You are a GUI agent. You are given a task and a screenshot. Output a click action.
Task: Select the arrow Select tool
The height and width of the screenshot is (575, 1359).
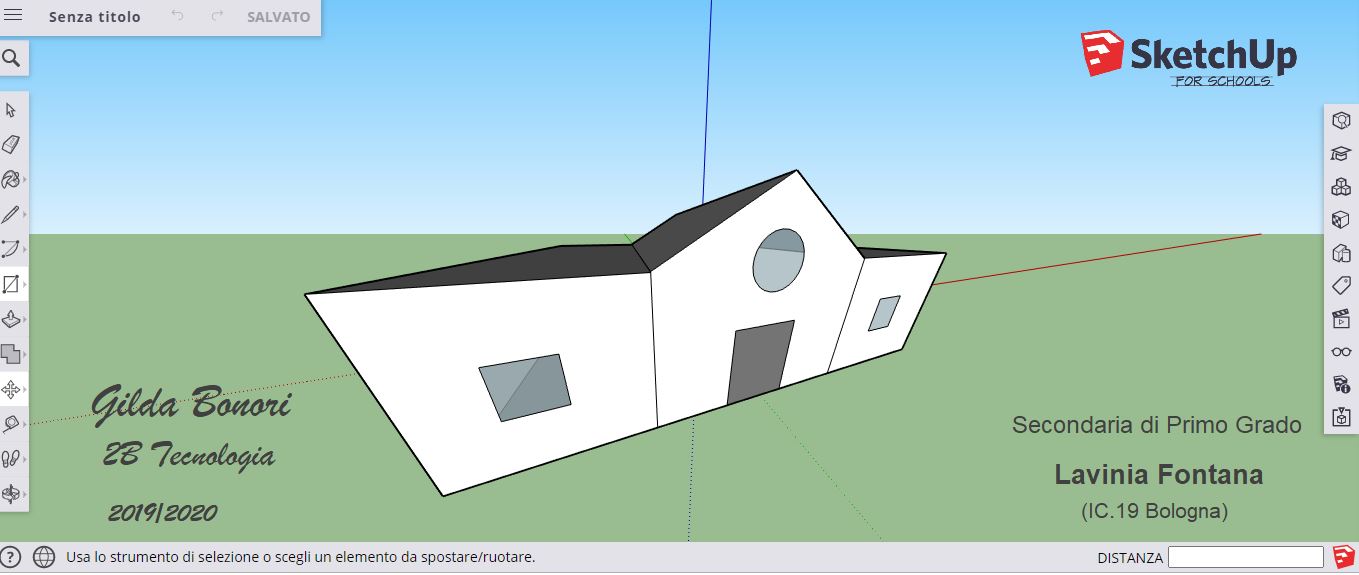pyautogui.click(x=11, y=110)
